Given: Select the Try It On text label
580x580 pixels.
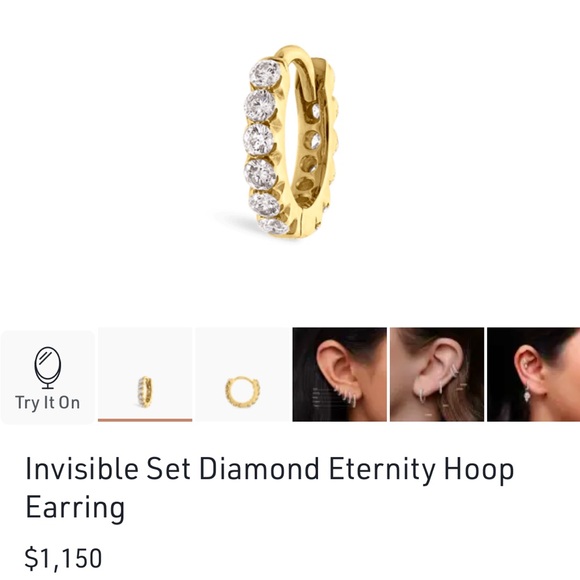Looking at the screenshot, I should point(48,403).
